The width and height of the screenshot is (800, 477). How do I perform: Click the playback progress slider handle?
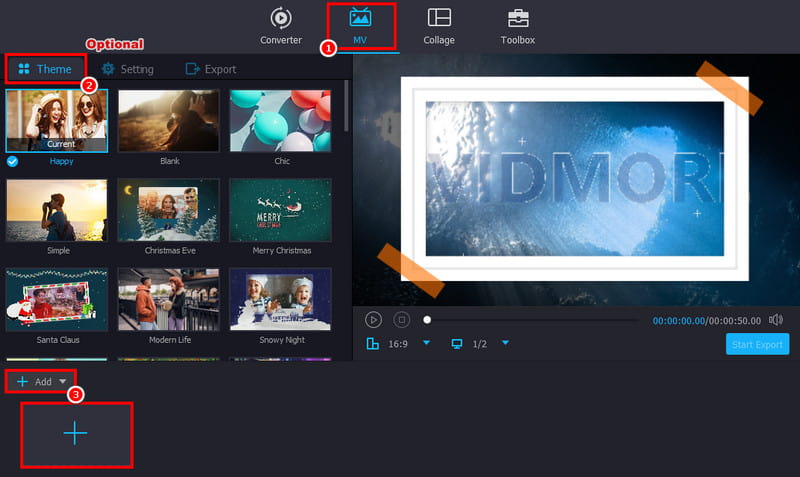click(427, 320)
